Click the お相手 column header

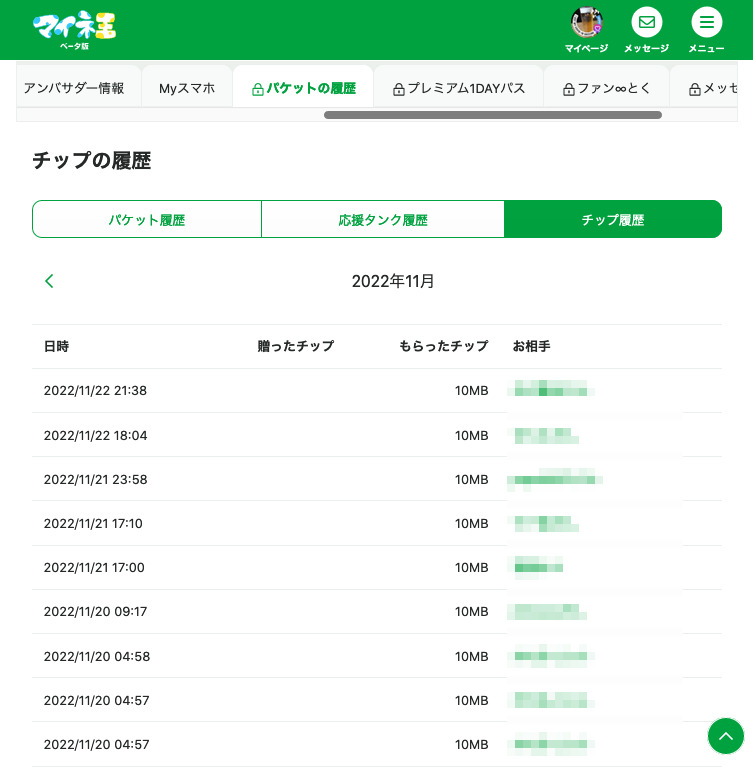[532, 346]
